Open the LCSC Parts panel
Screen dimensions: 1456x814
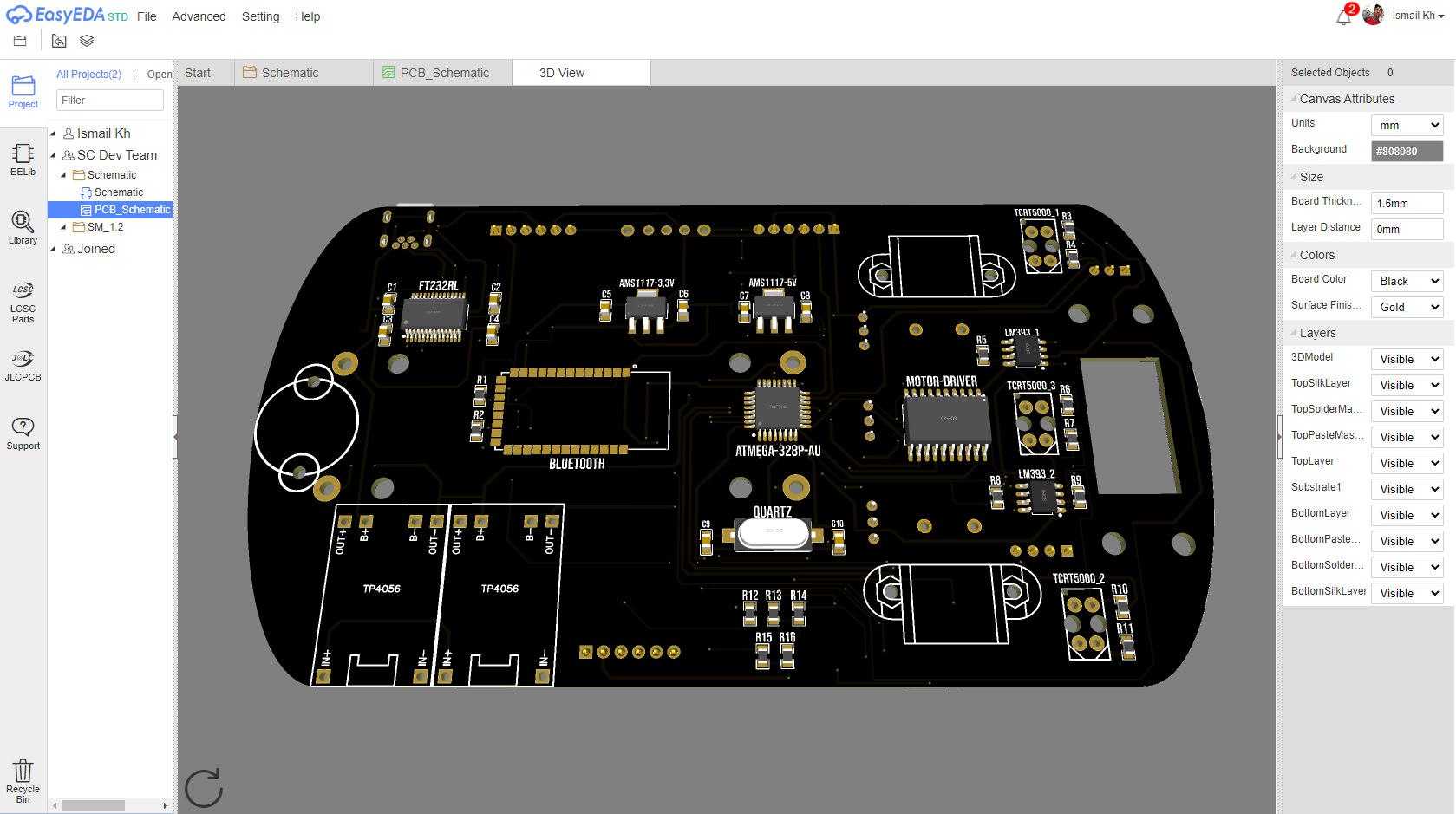coord(23,301)
